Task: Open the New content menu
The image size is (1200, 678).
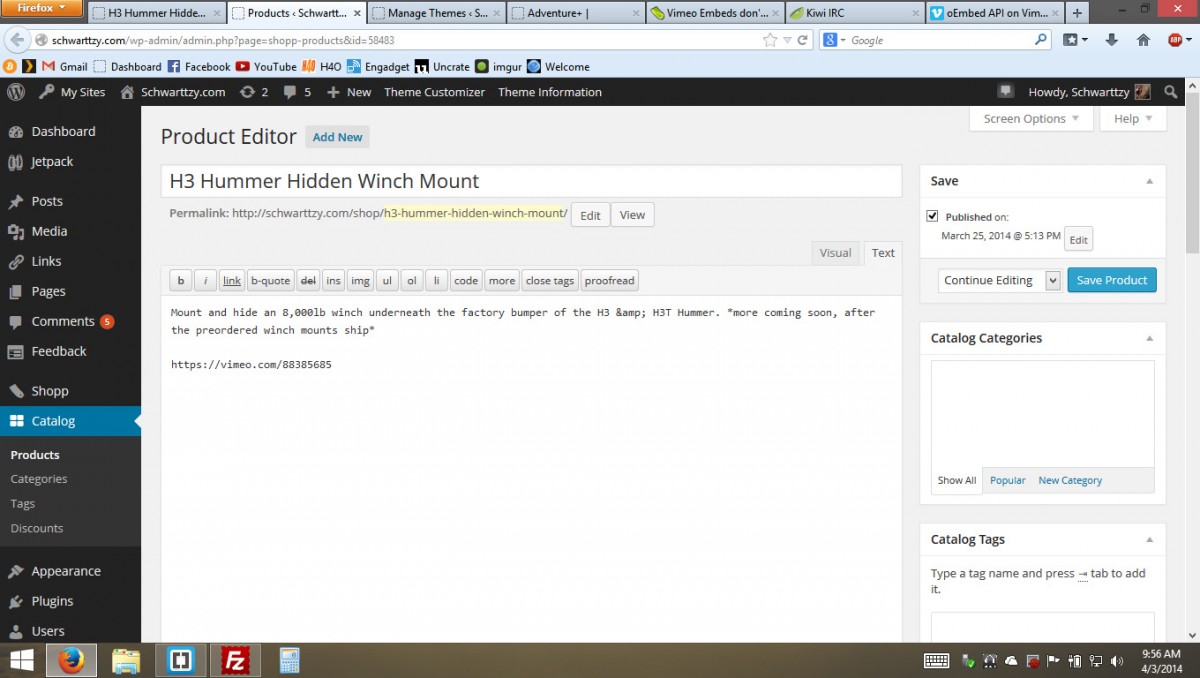Action: pos(349,92)
